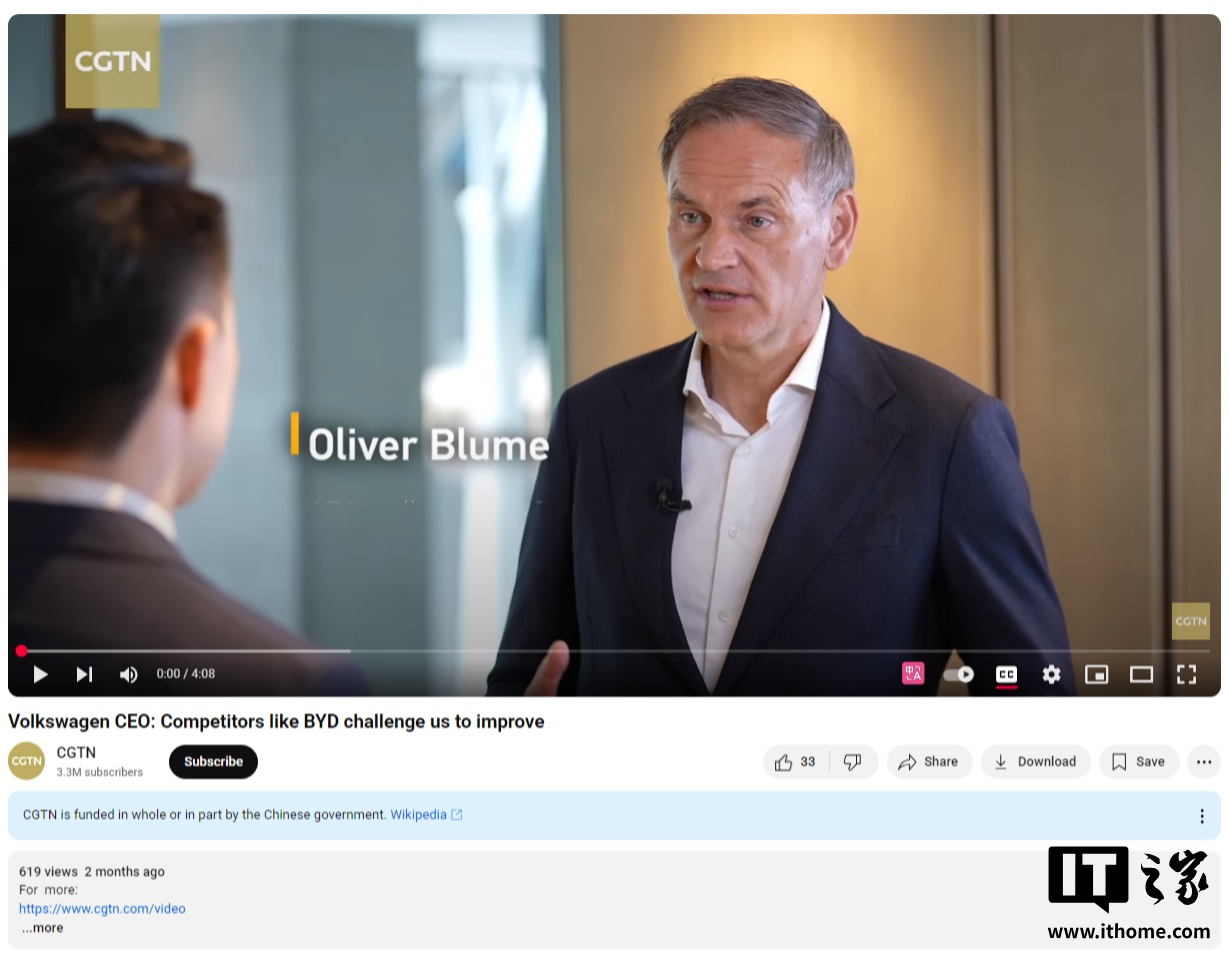Open more actions menu beside Save
The image size is (1229, 955).
[1204, 762]
